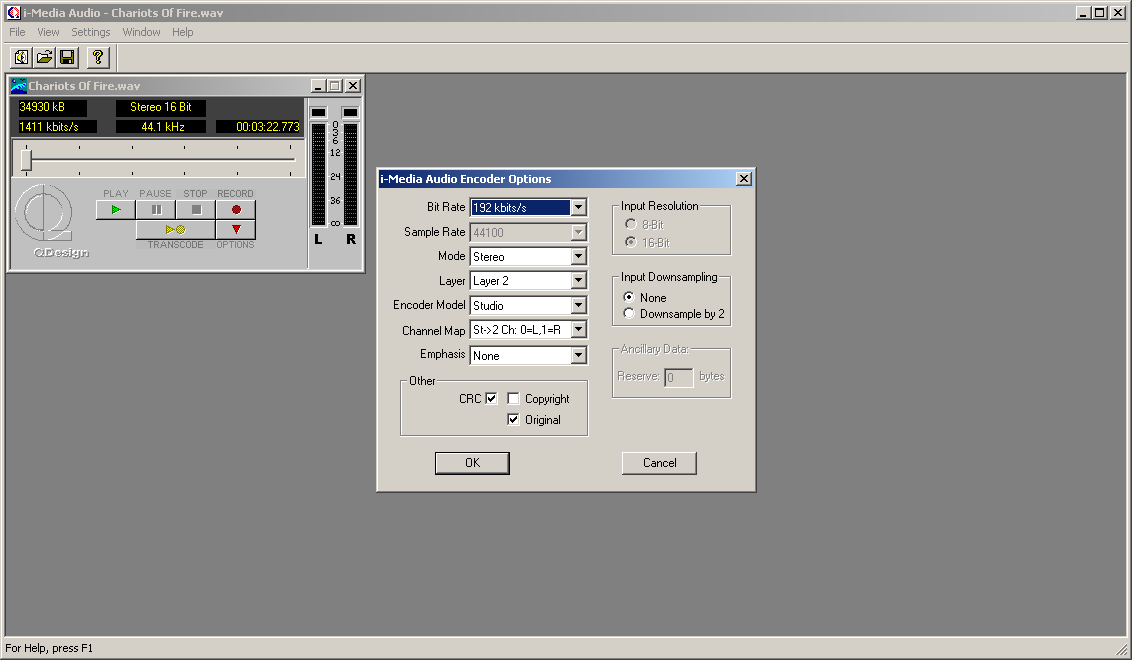
Task: Click the Chariots Of Fire.wav window icon
Action: pyautogui.click(x=19, y=86)
